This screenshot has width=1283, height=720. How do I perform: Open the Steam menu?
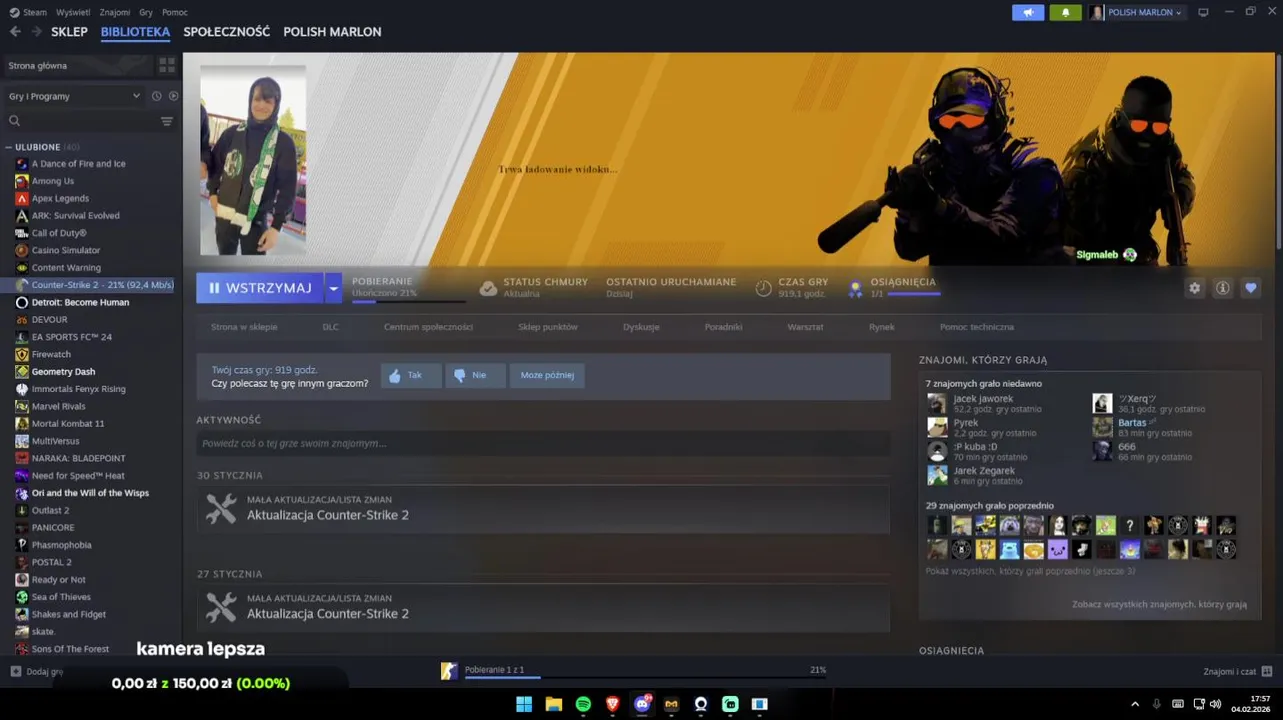(x=35, y=12)
